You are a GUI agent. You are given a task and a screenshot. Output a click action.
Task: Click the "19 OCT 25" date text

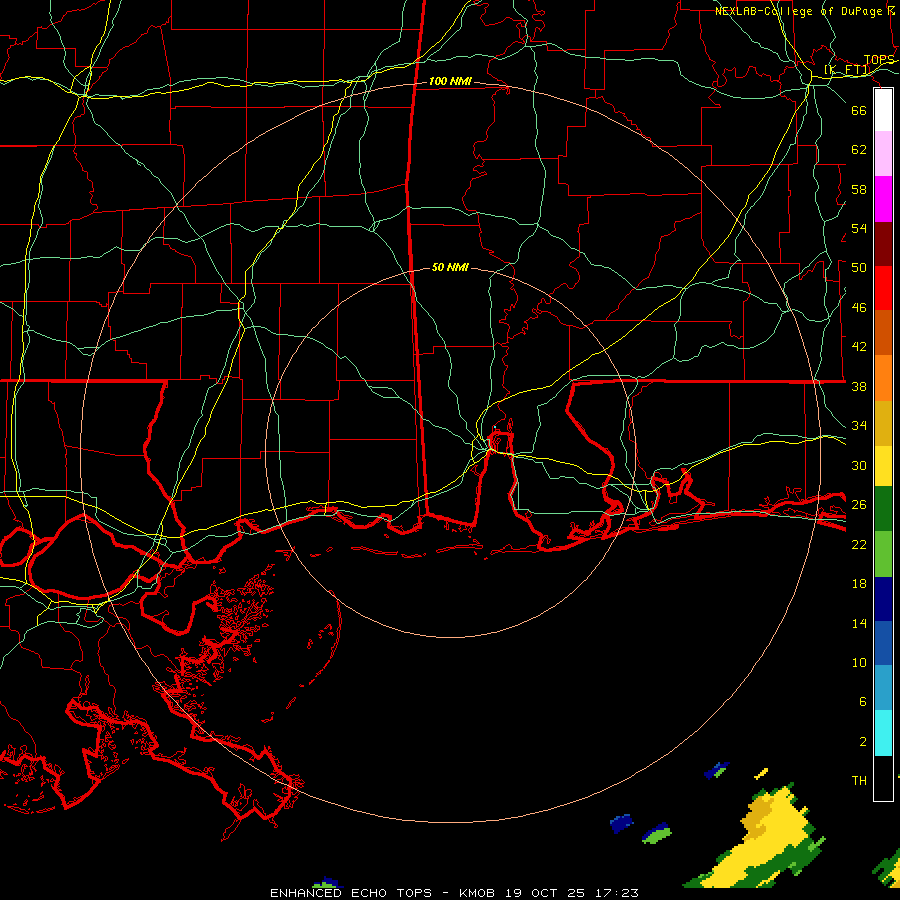tap(545, 893)
